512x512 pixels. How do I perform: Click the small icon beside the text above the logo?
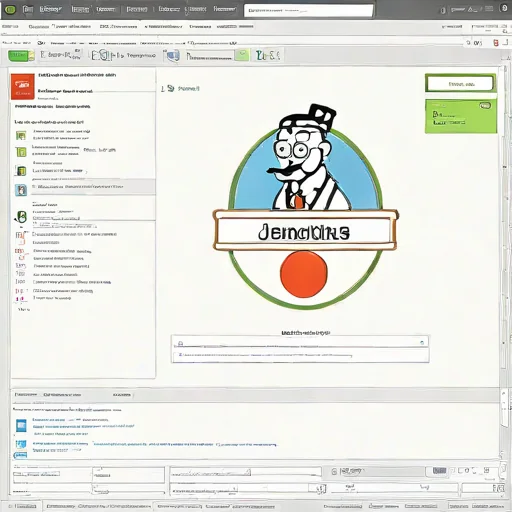[171, 88]
